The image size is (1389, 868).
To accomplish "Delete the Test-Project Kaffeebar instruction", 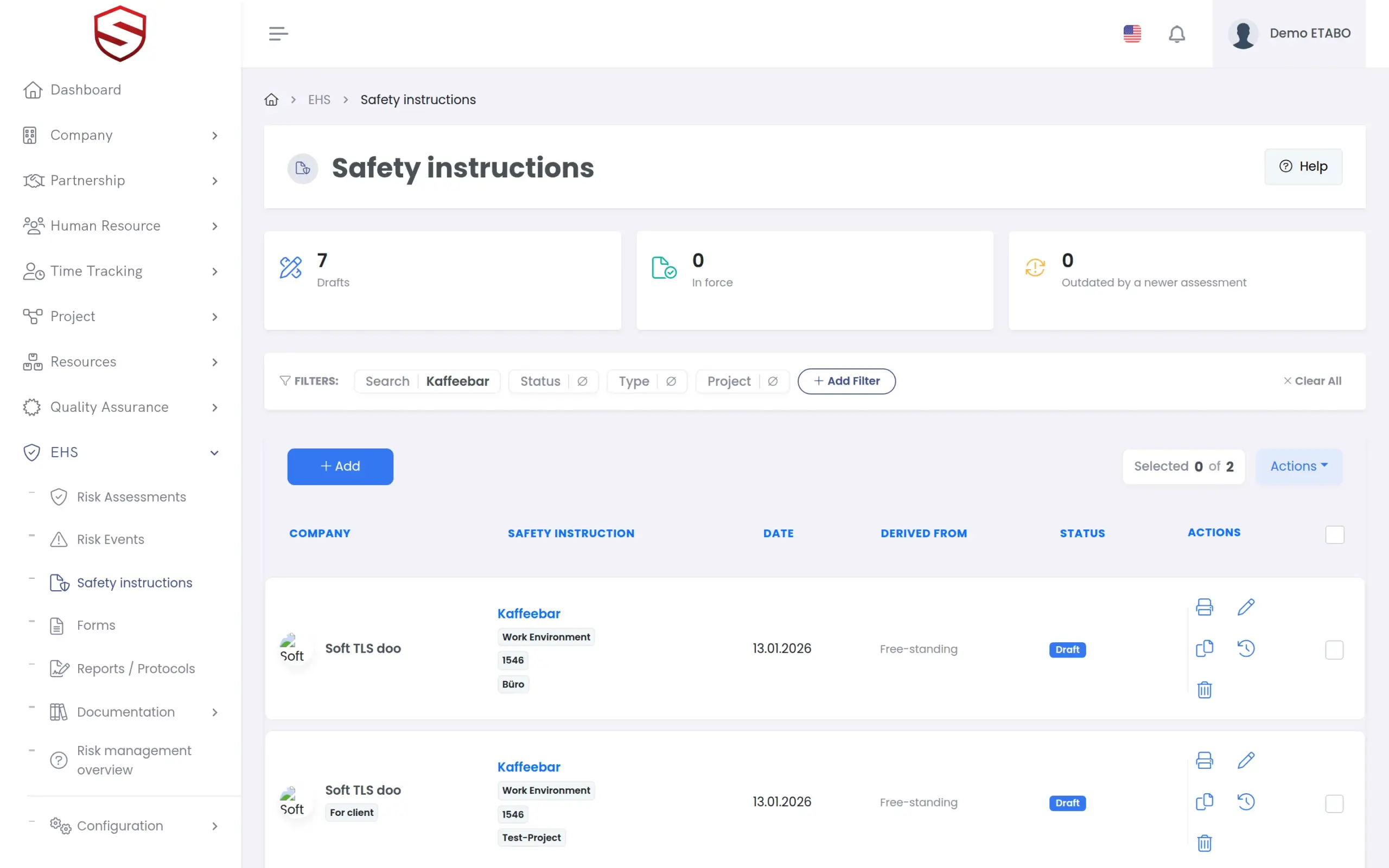I will [1204, 843].
